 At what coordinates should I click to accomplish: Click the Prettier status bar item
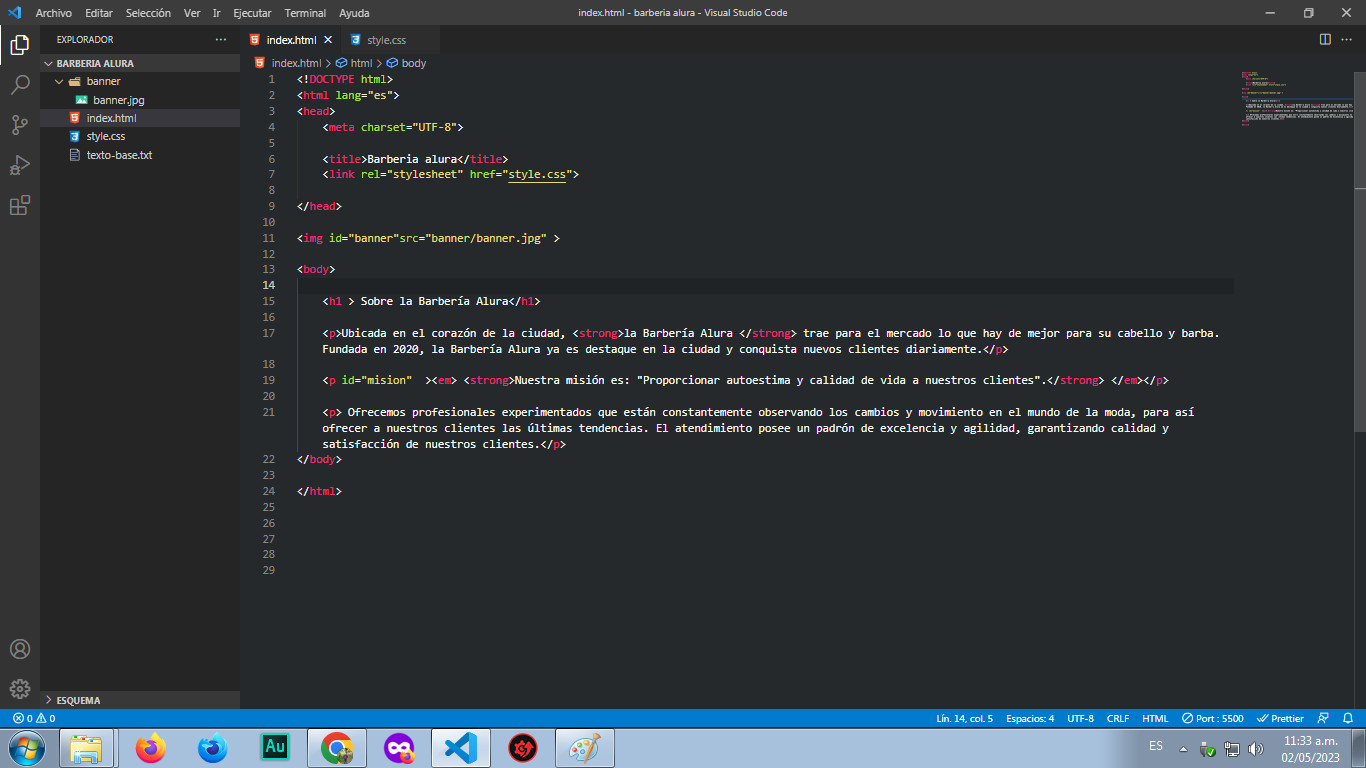pos(1280,718)
